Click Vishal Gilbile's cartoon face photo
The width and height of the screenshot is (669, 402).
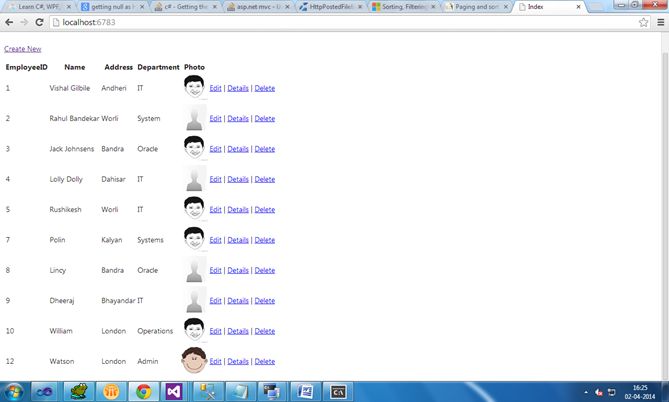[x=194, y=87]
